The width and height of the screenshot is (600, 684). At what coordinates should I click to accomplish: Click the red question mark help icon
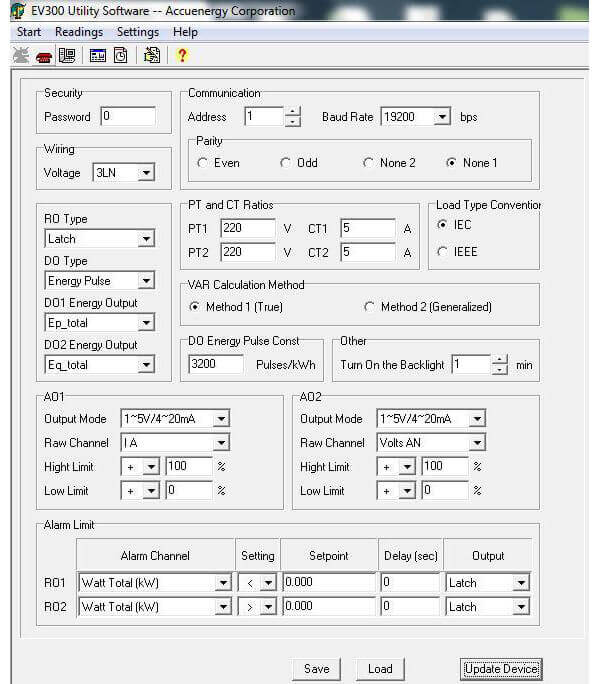[x=181, y=56]
